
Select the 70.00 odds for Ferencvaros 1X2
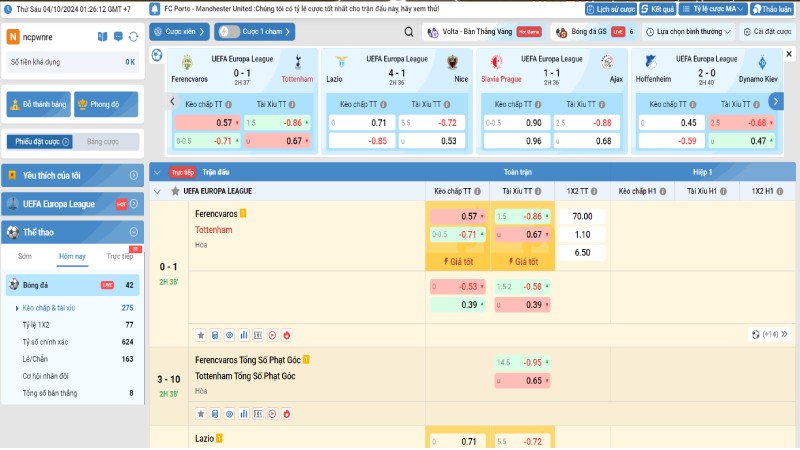point(582,216)
